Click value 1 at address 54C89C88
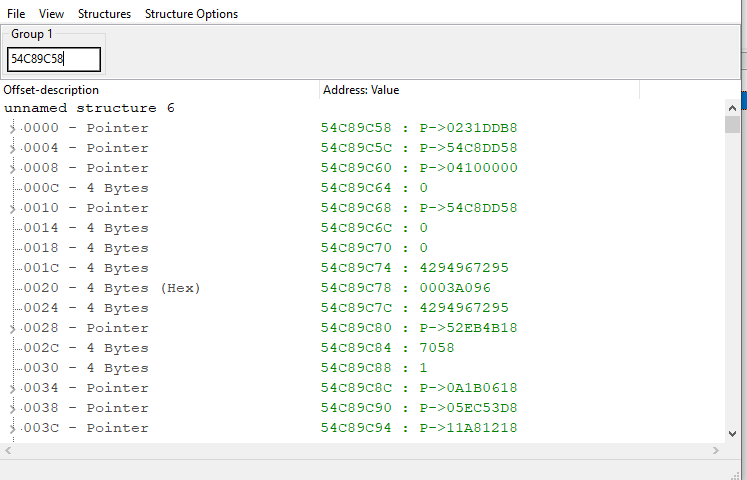Image resolution: width=747 pixels, height=480 pixels. (x=424, y=368)
